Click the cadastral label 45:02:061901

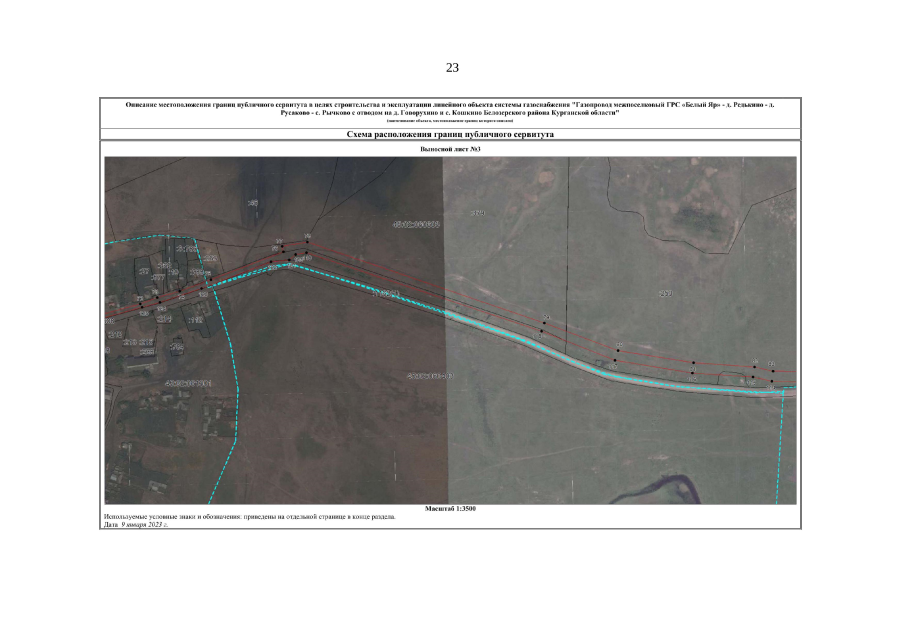(189, 382)
